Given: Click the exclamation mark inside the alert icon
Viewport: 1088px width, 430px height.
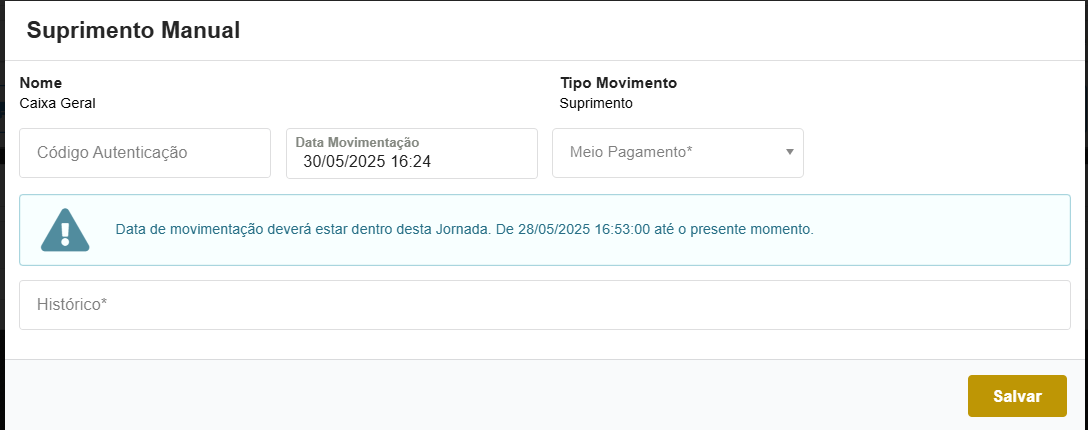Looking at the screenshot, I should (x=65, y=233).
